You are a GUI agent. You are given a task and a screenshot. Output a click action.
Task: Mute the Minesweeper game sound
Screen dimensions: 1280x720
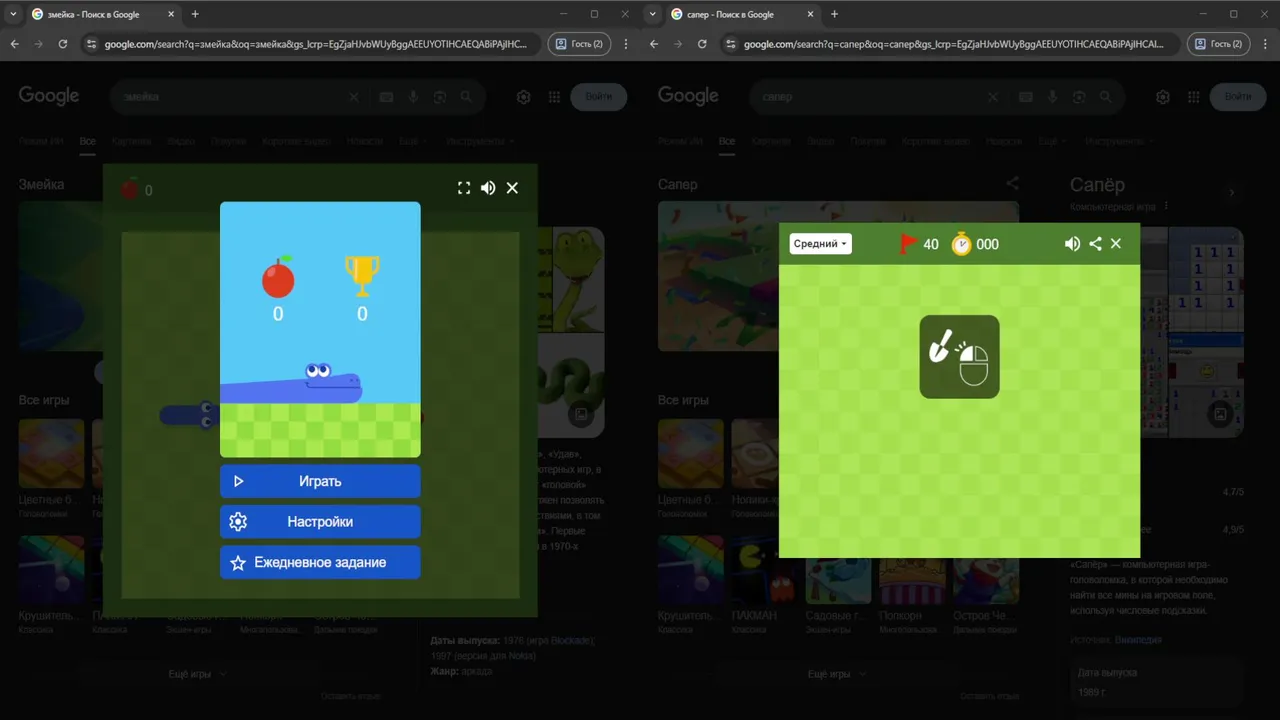click(1072, 244)
